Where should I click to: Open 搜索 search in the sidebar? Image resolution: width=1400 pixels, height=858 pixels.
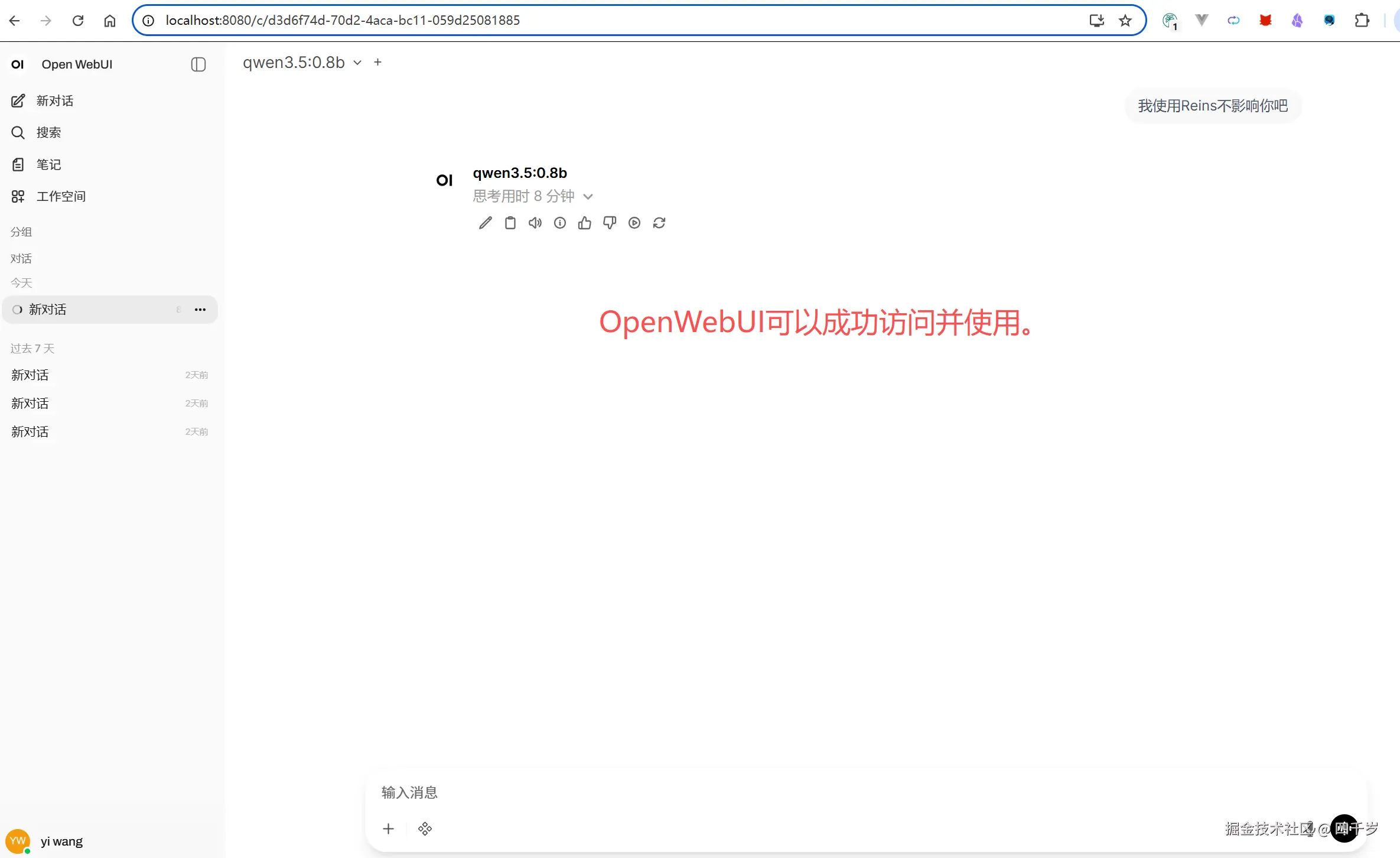(x=49, y=132)
